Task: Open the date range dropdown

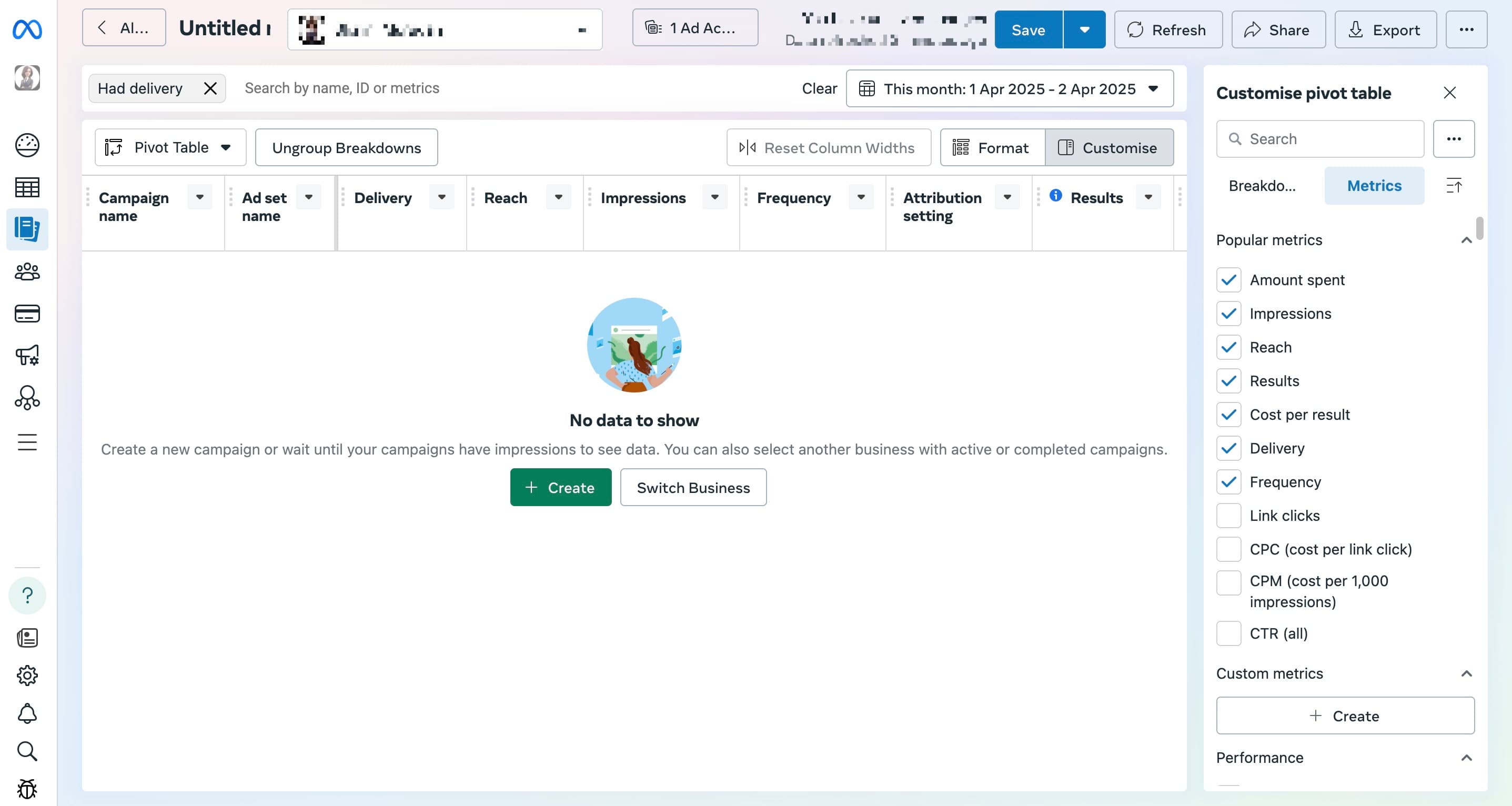Action: pyautogui.click(x=1010, y=88)
